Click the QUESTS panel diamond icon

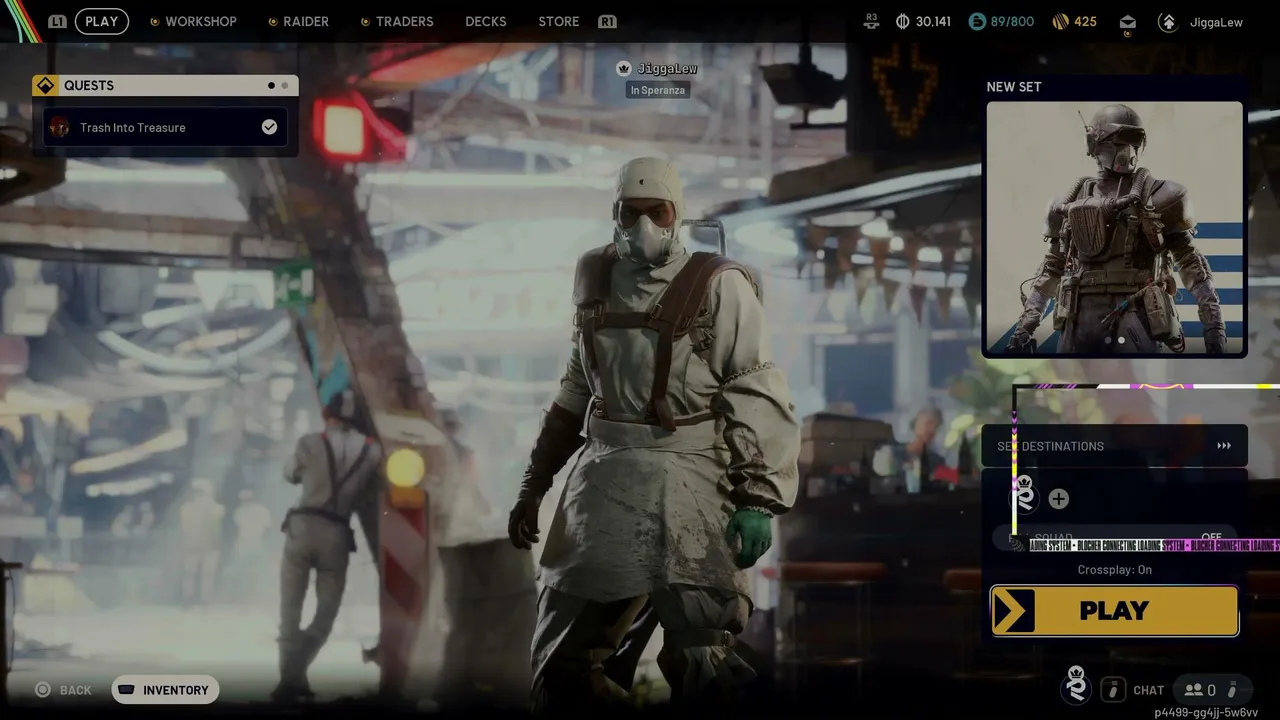(x=45, y=85)
